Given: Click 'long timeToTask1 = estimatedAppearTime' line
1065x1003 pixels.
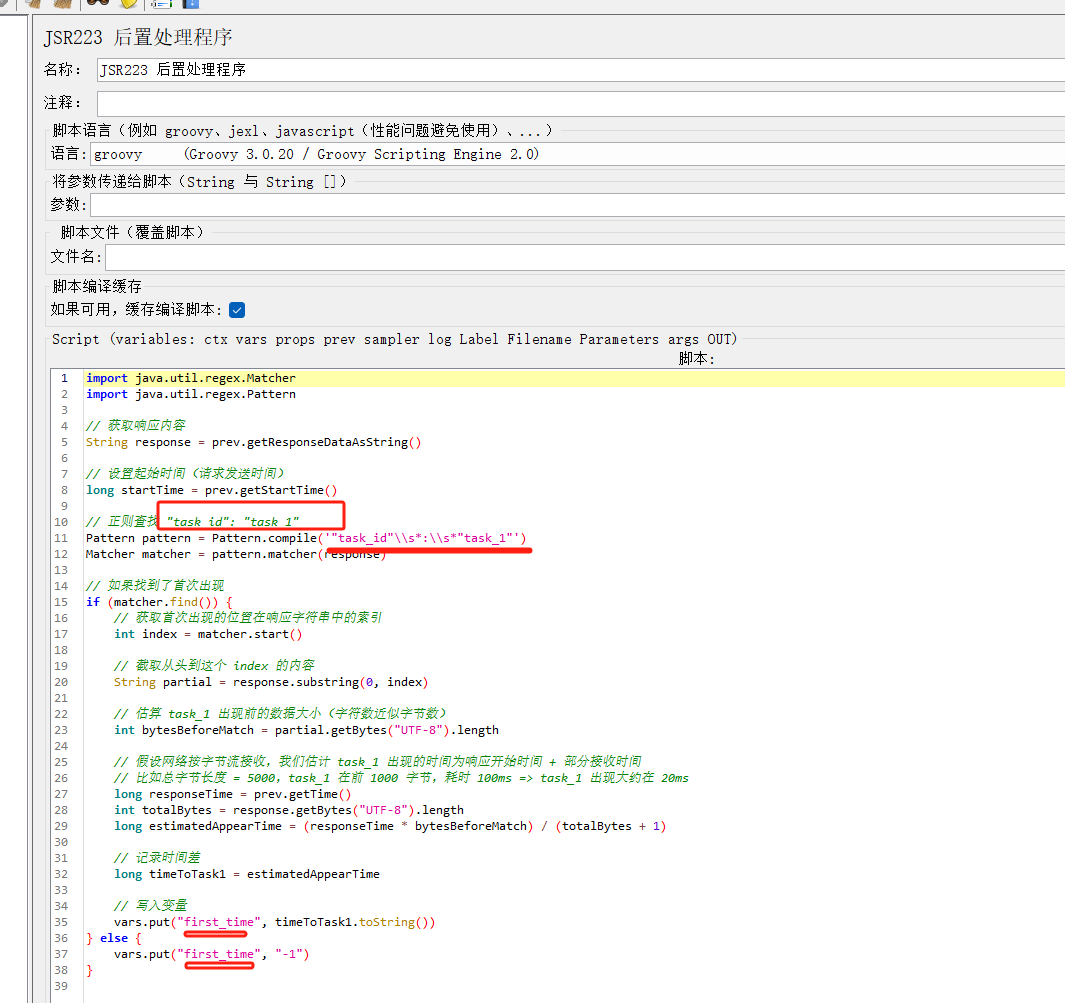Looking at the screenshot, I should [x=247, y=875].
